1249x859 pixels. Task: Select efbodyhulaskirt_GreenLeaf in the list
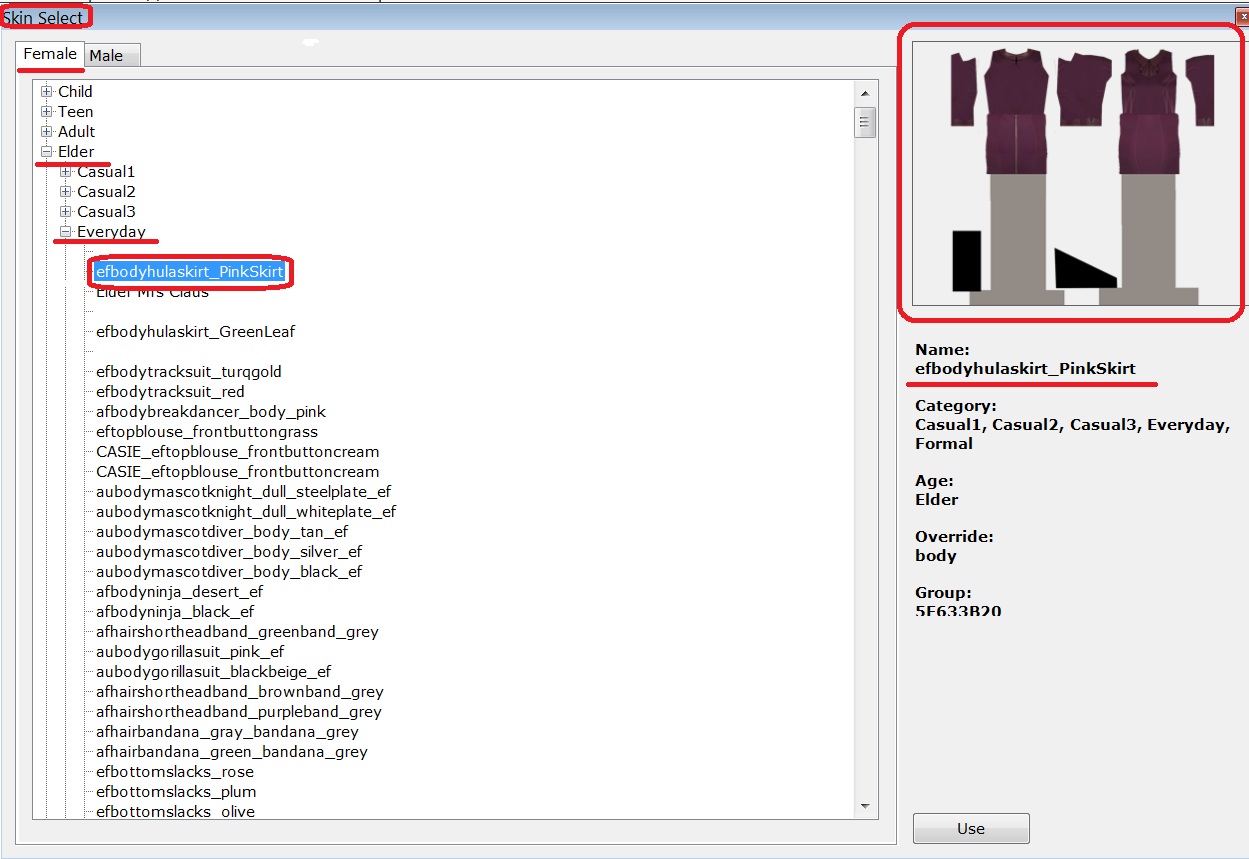(x=195, y=332)
